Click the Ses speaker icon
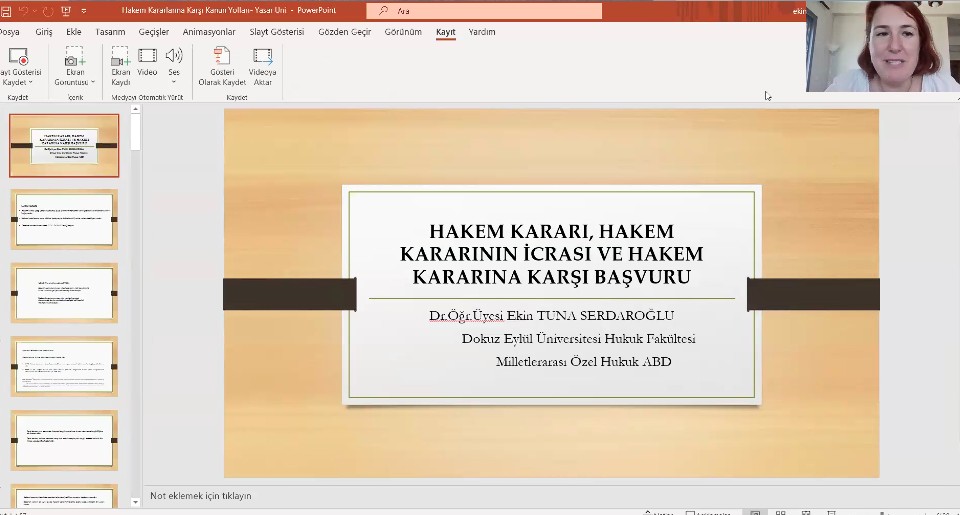 click(174, 56)
